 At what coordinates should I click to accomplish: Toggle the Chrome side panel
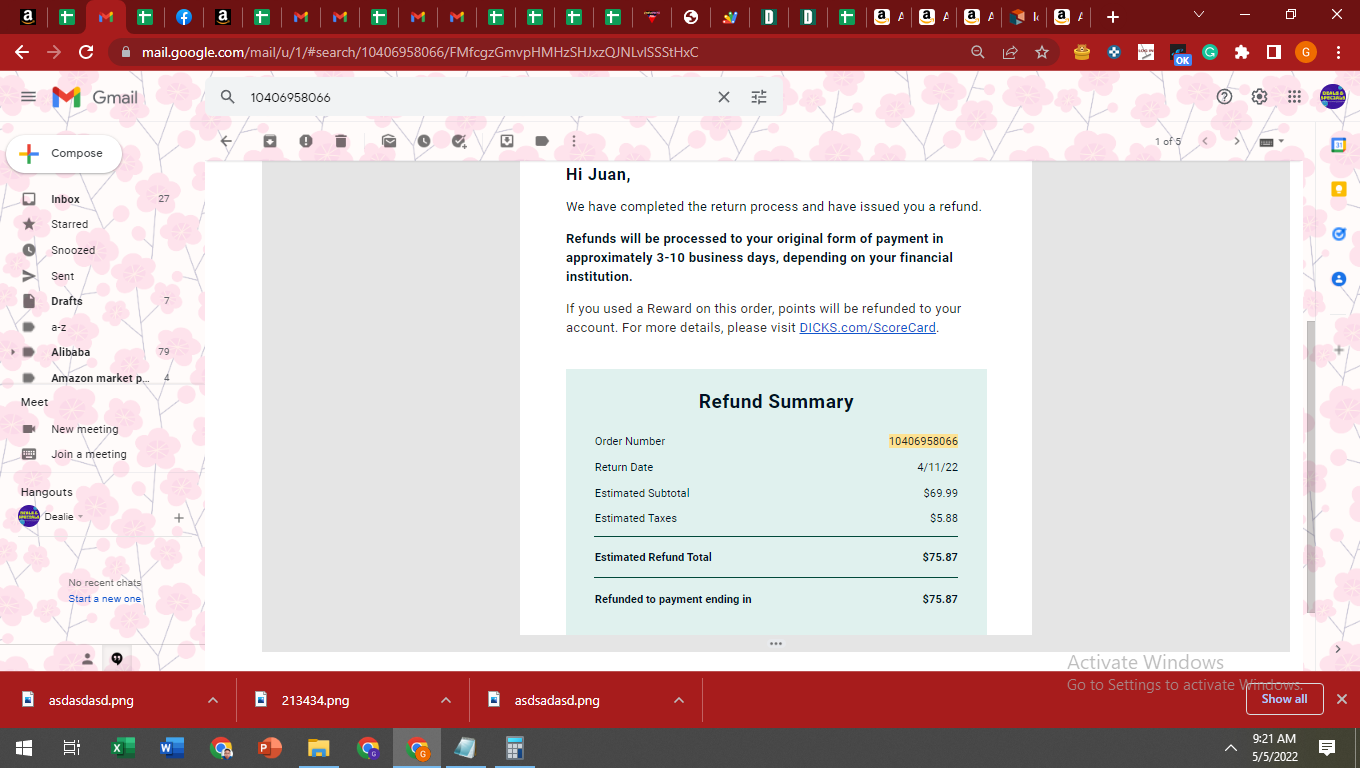pos(1274,52)
